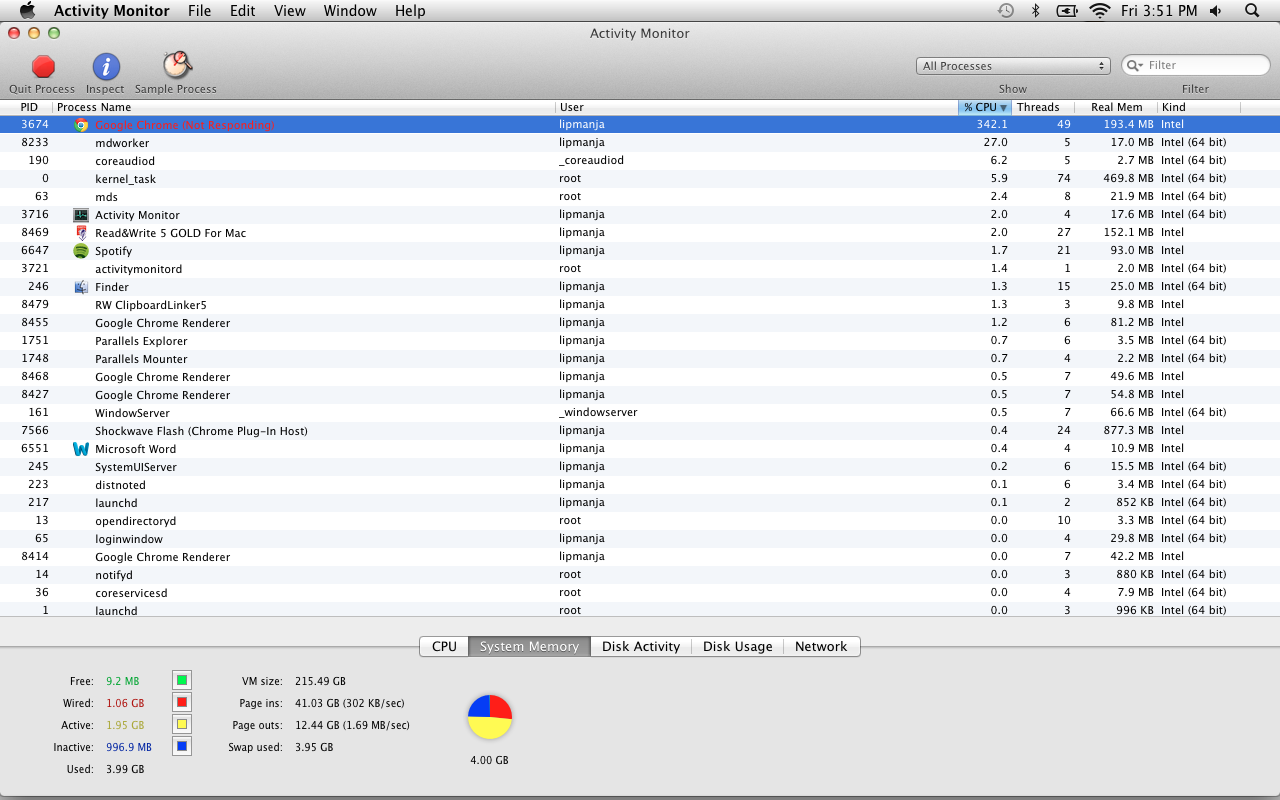Click the Sample Process icon

pos(177,65)
